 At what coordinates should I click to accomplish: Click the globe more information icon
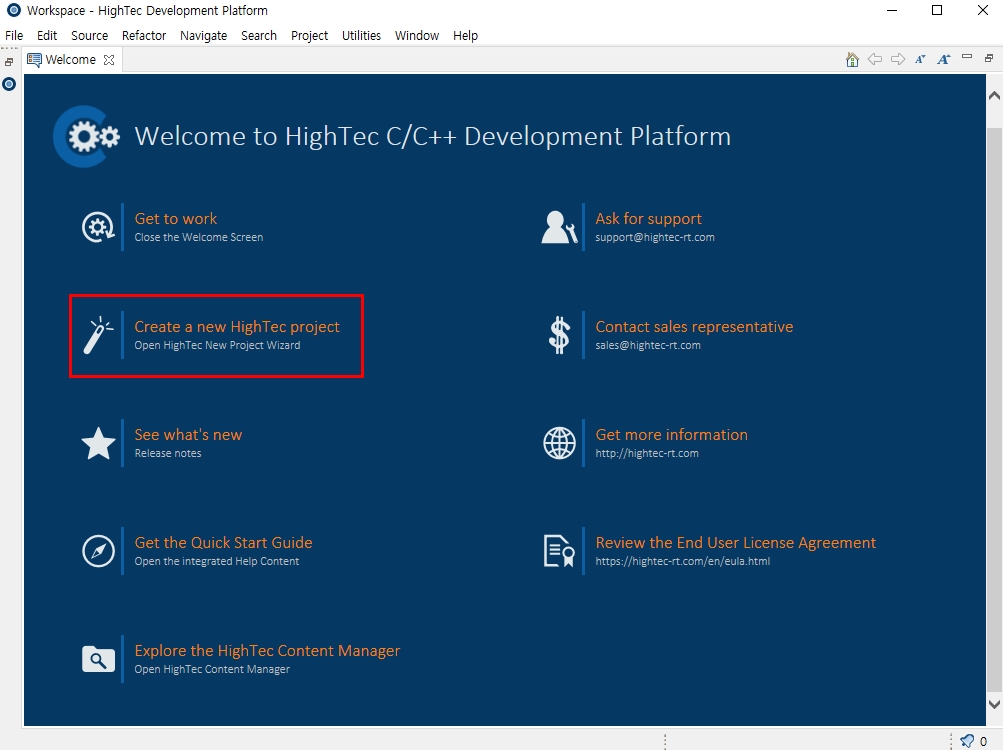[x=559, y=443]
